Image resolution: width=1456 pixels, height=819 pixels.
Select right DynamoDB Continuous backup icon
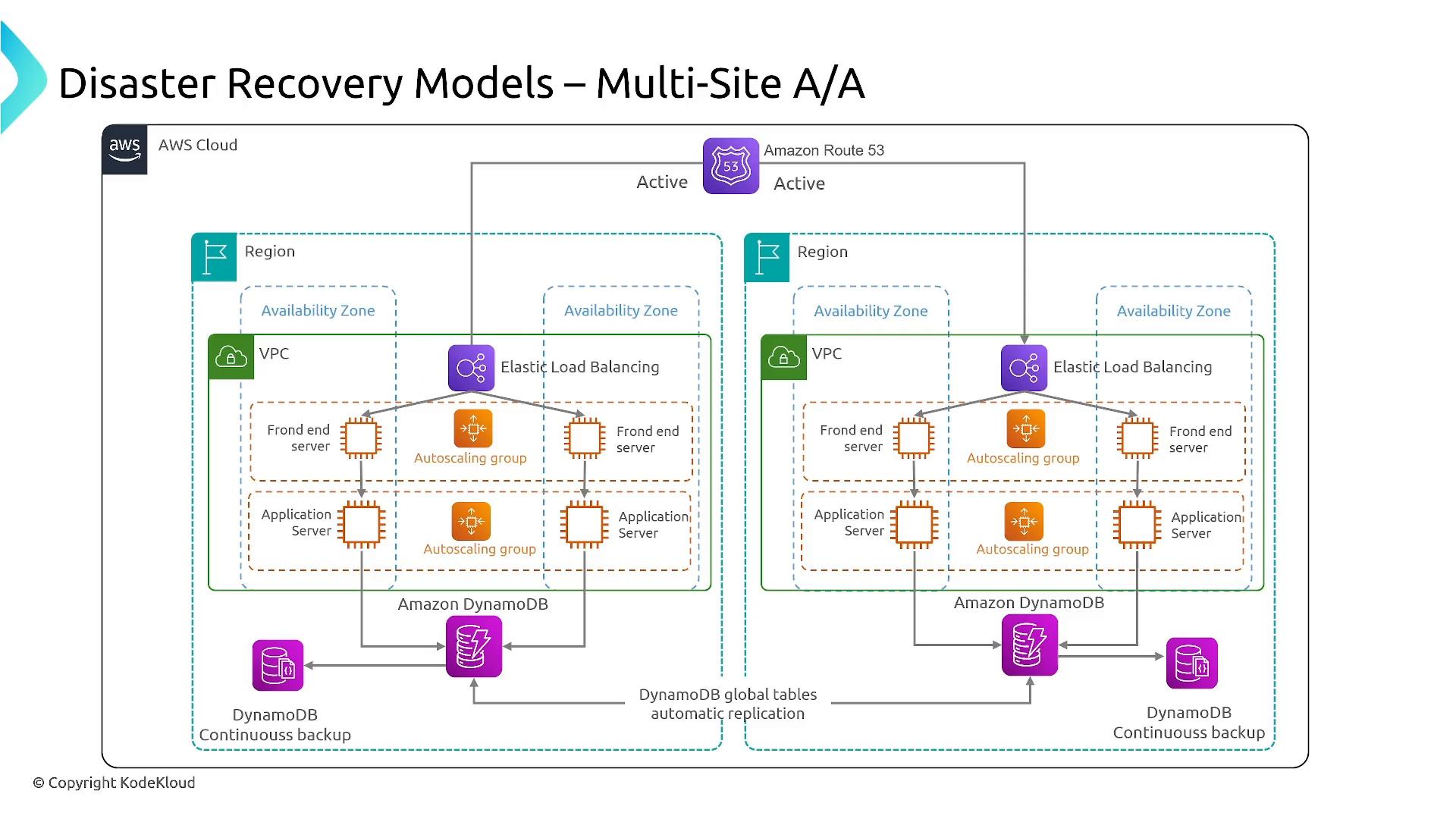tap(1191, 663)
